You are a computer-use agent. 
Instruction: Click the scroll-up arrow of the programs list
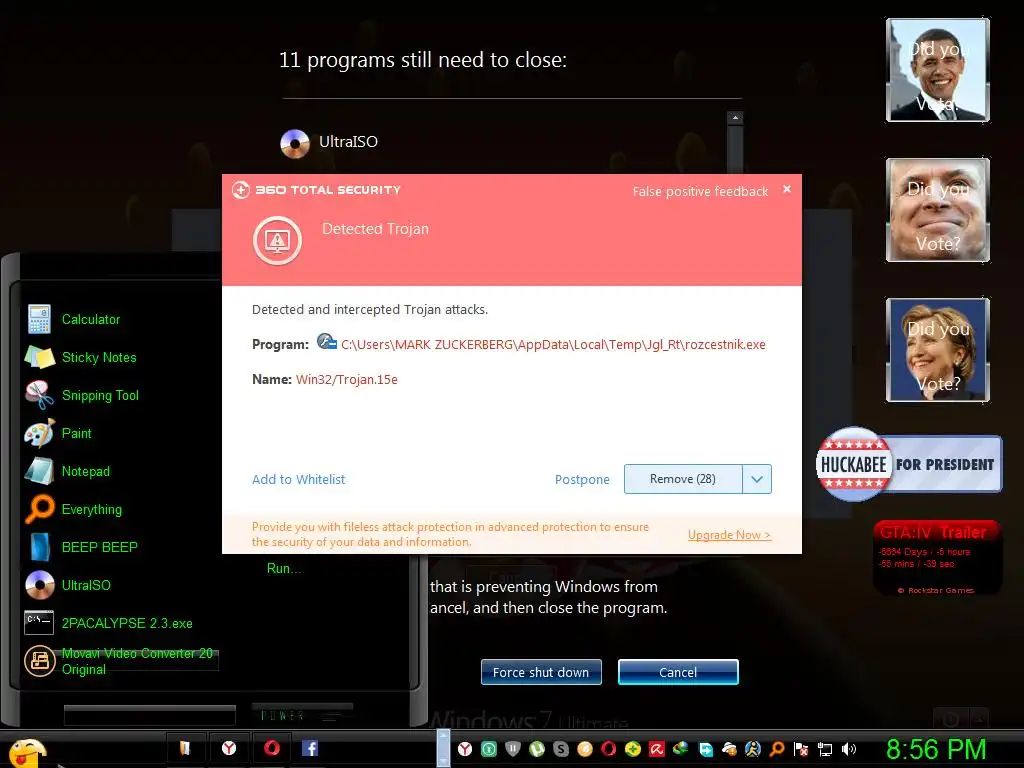(x=735, y=118)
